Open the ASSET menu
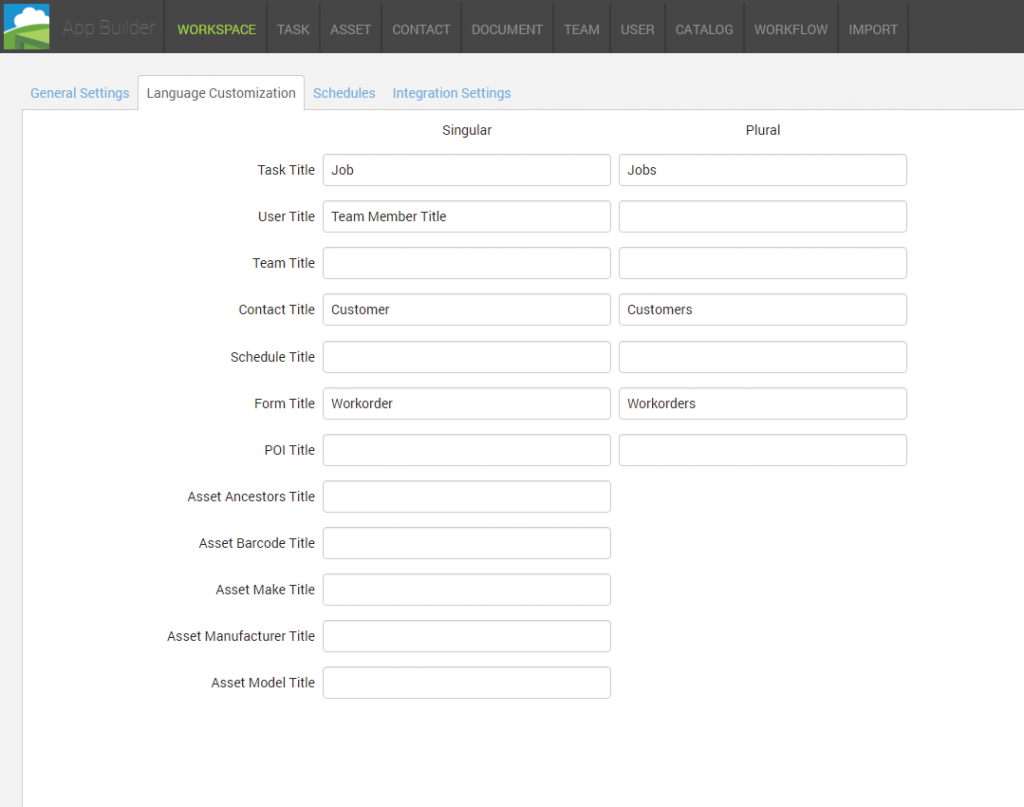The image size is (1024, 807). 350,30
